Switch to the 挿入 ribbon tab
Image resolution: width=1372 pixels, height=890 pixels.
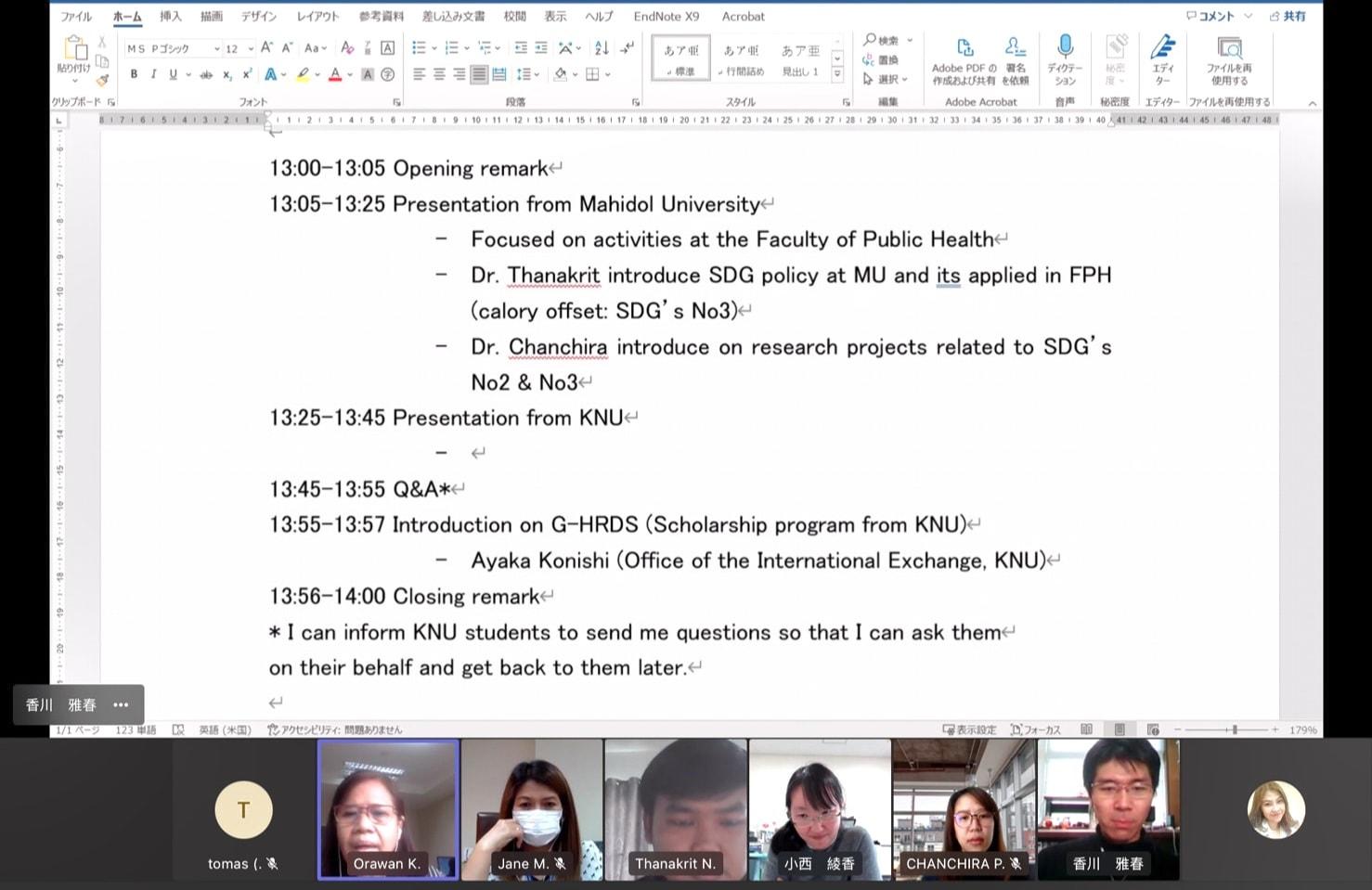171,17
